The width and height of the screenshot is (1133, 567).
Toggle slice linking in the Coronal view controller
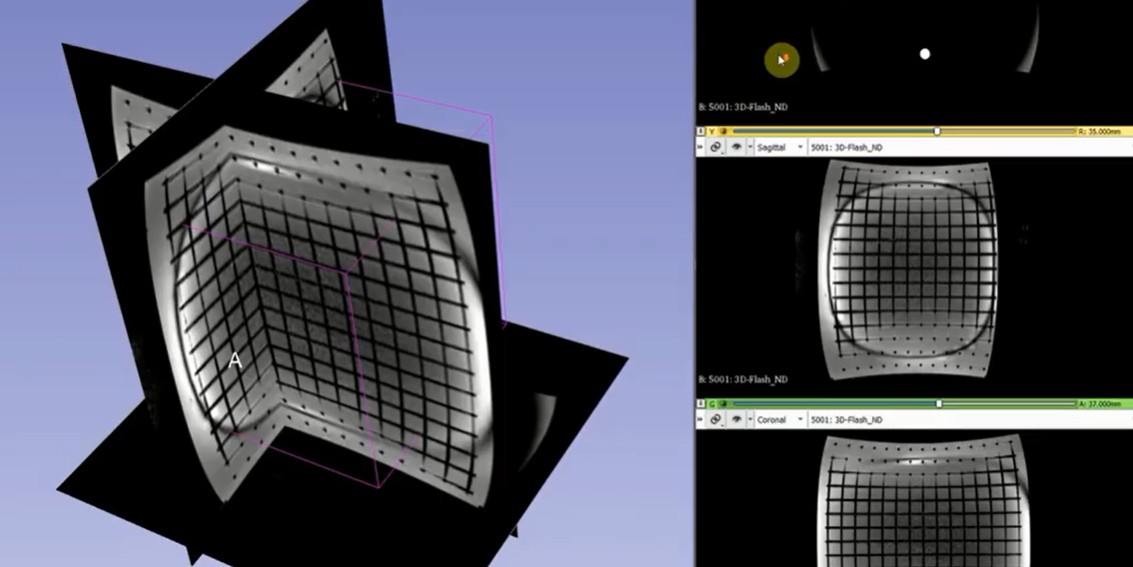[x=717, y=420]
